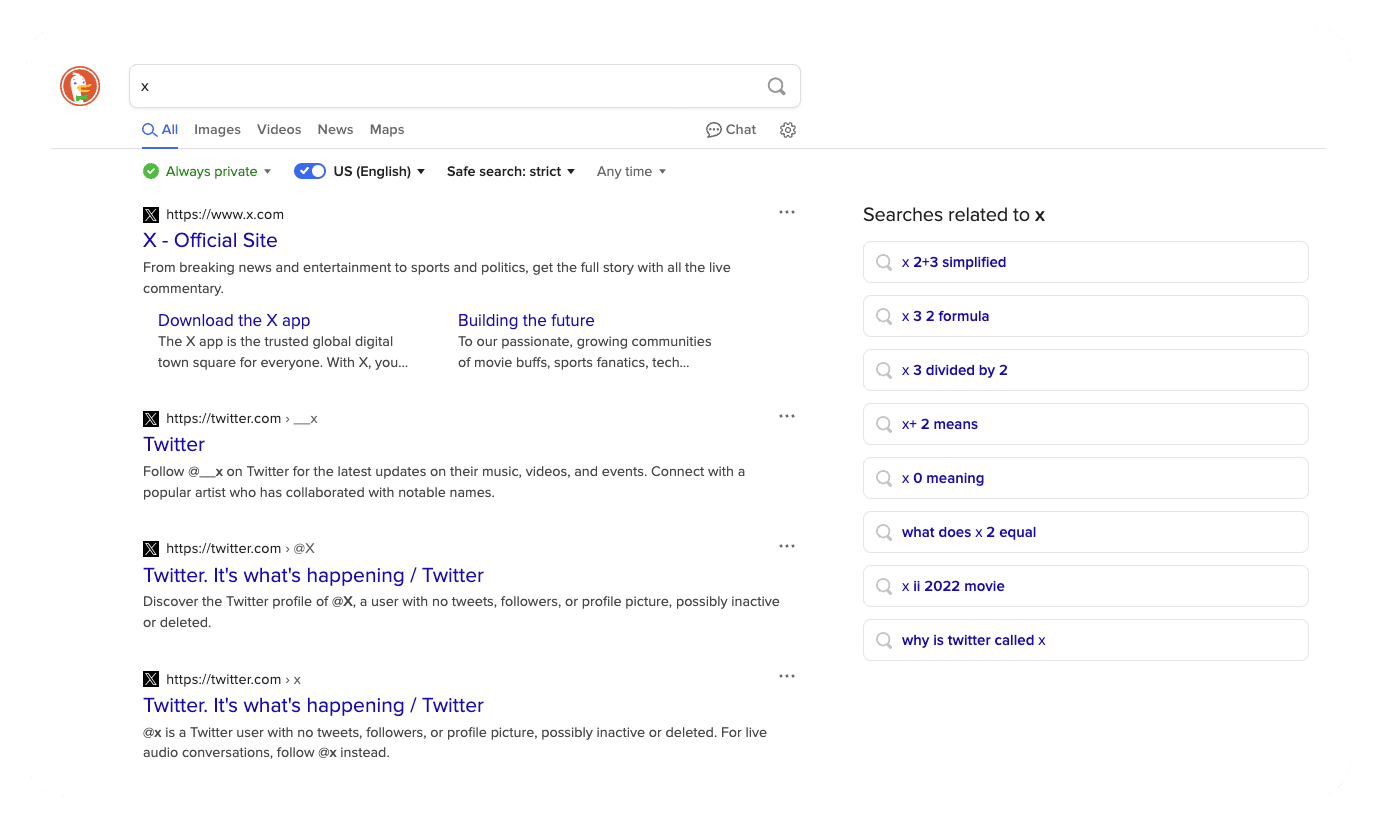The image size is (1377, 823).
Task: Click the https://twitter.com › __x URL text
Action: (242, 418)
